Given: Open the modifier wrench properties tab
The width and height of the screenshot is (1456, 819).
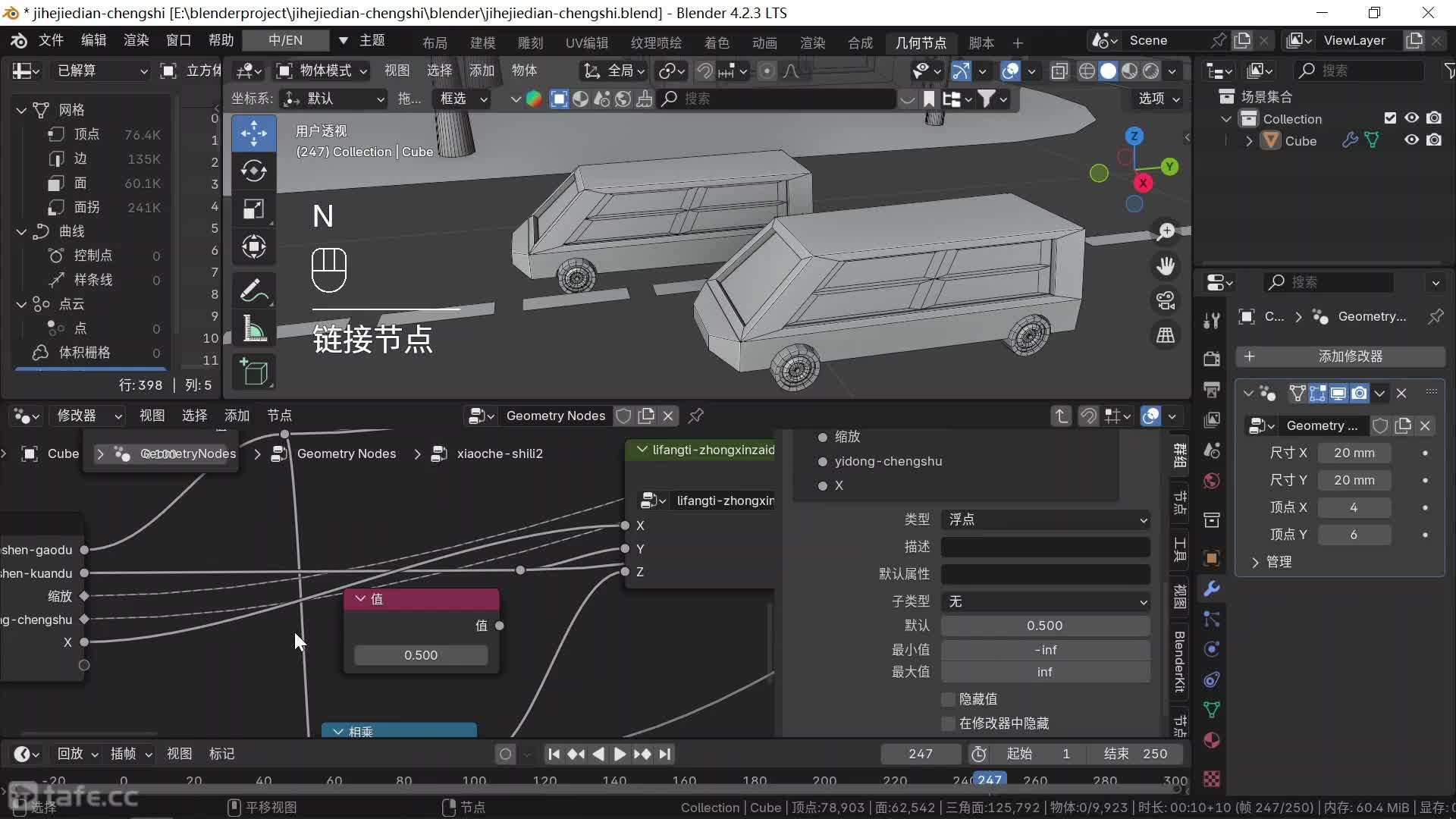Looking at the screenshot, I should coord(1212,588).
